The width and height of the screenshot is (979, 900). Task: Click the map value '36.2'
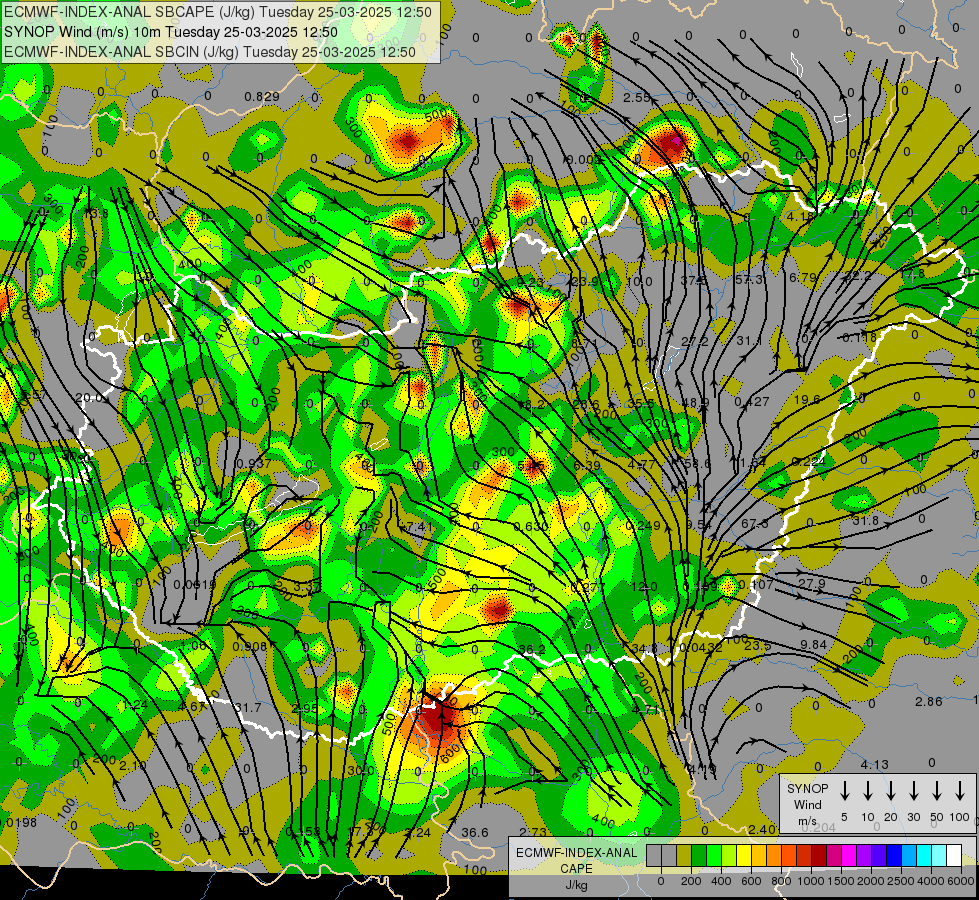pyautogui.click(x=532, y=650)
